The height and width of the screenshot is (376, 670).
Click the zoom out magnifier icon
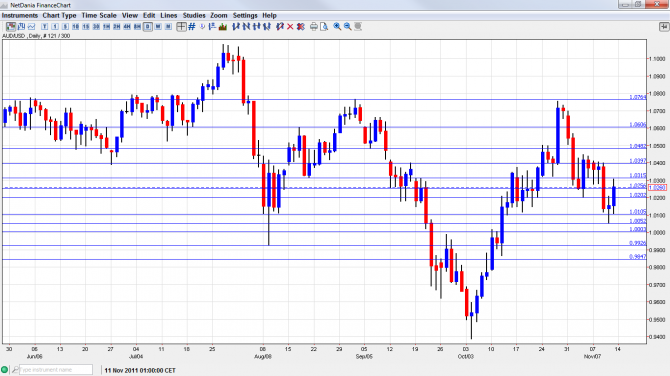[x=347, y=26]
